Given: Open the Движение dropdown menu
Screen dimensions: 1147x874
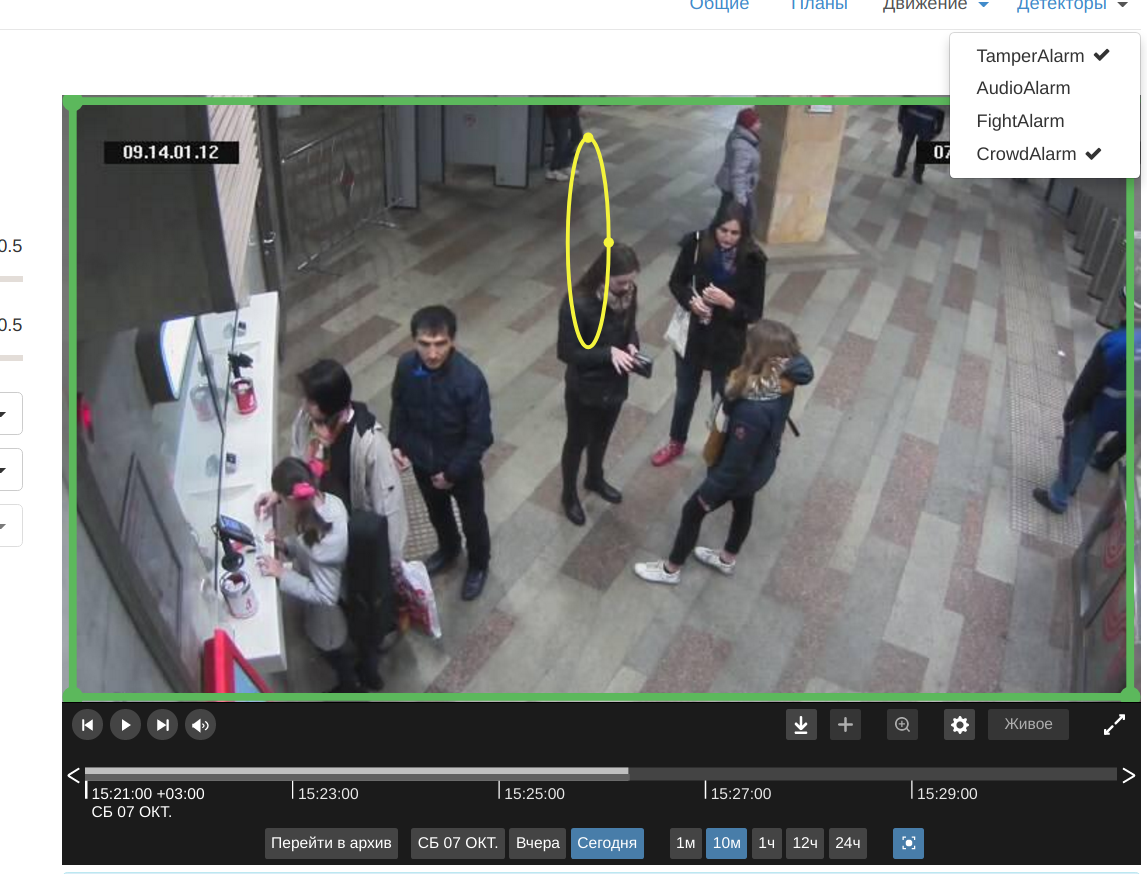Looking at the screenshot, I should (x=935, y=5).
